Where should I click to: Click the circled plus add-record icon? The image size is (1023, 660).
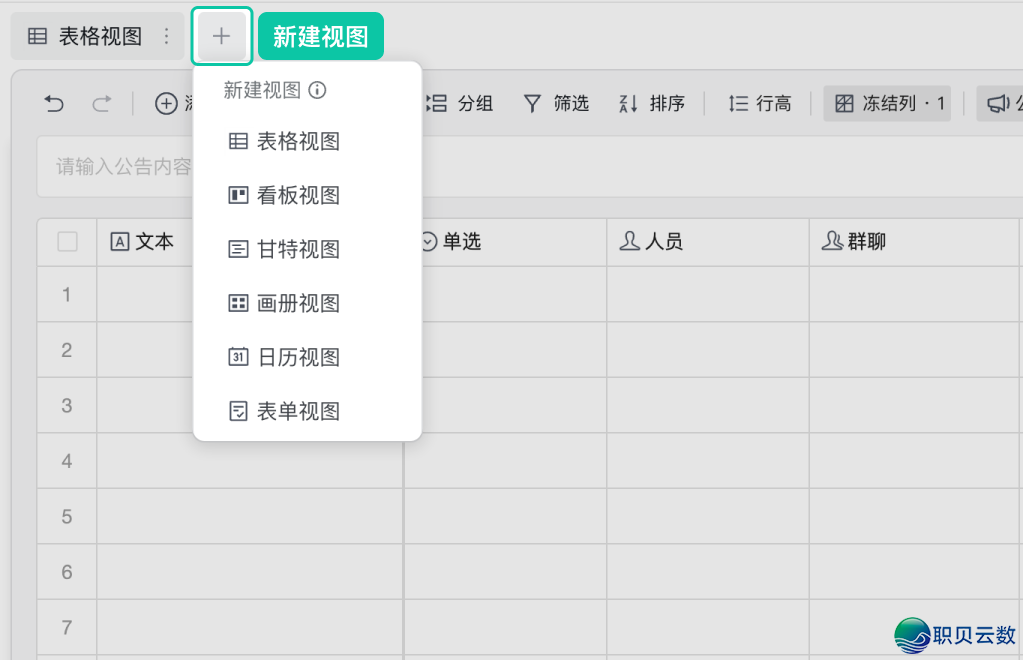coord(166,104)
